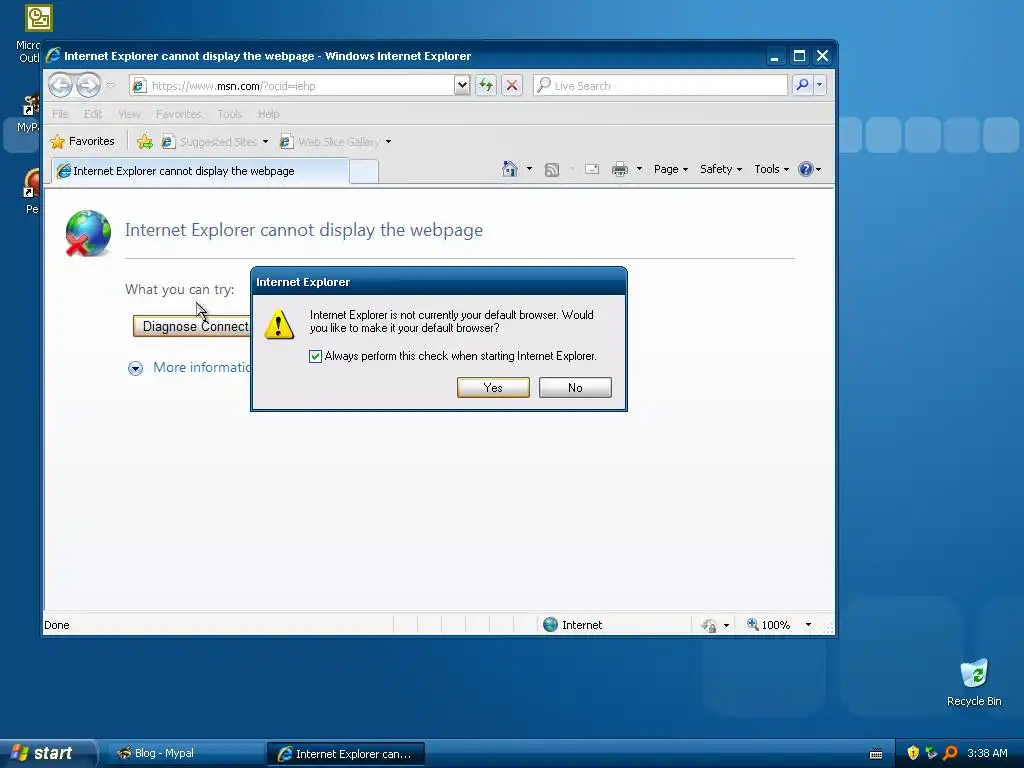Image resolution: width=1024 pixels, height=768 pixels.
Task: Click the Internet Explorer taskbar button
Action: tap(346, 754)
